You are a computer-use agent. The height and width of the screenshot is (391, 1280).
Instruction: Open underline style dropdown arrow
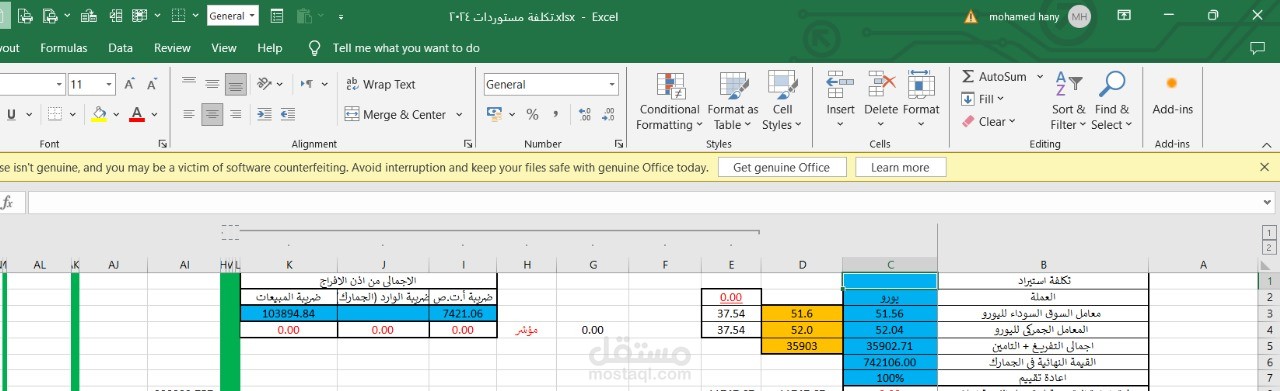(28, 114)
